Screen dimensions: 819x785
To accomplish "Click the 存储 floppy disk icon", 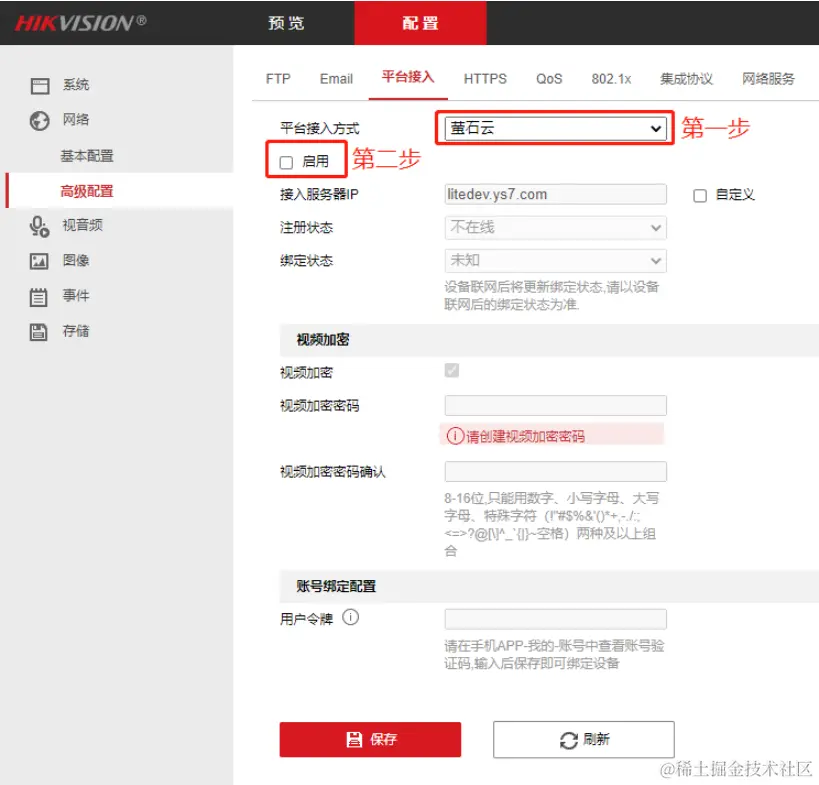I will click(x=38, y=332).
